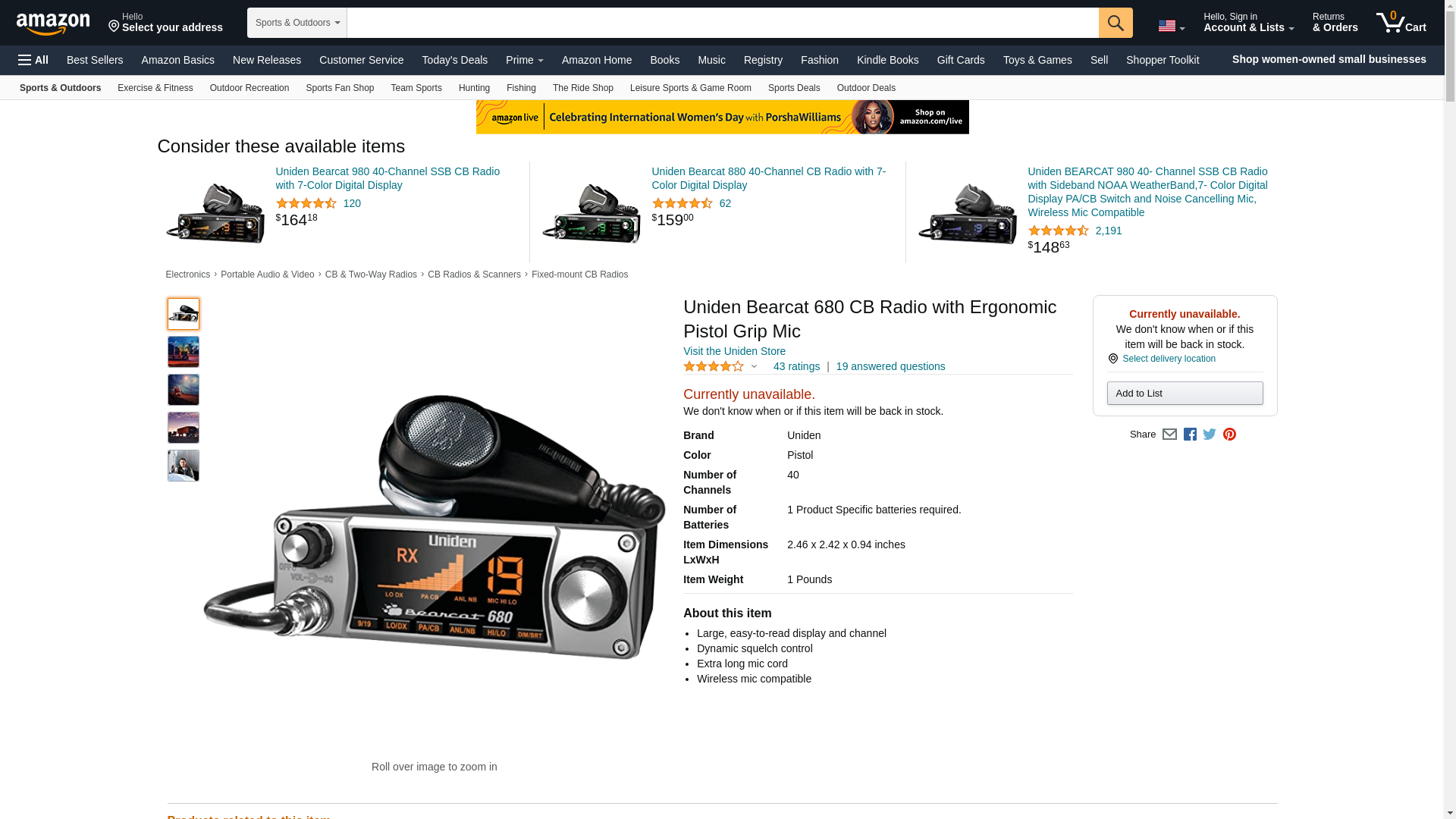
Task: Share product on Pinterest icon
Action: tap(1229, 435)
